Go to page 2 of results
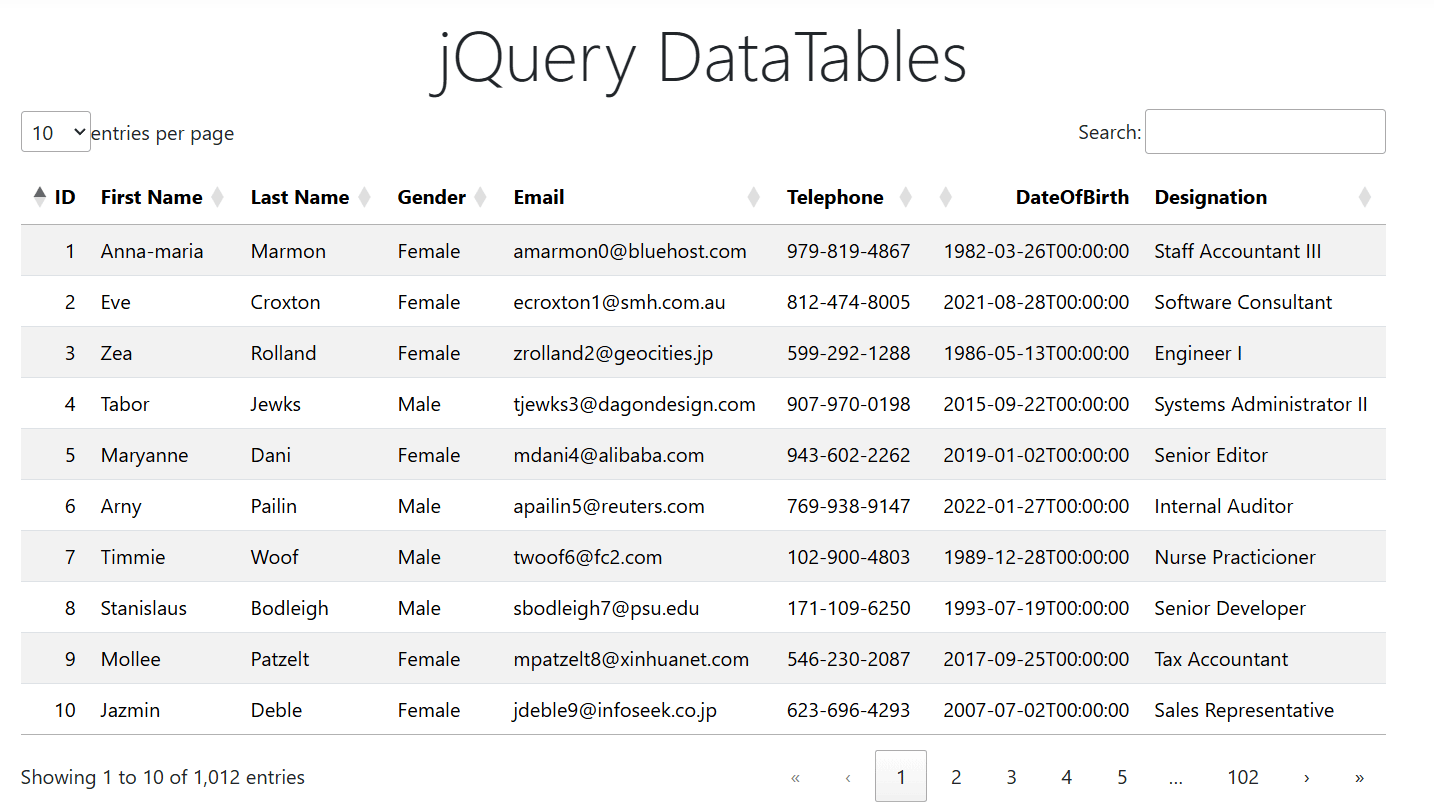Viewport: 1434px width, 810px height. coord(956,776)
